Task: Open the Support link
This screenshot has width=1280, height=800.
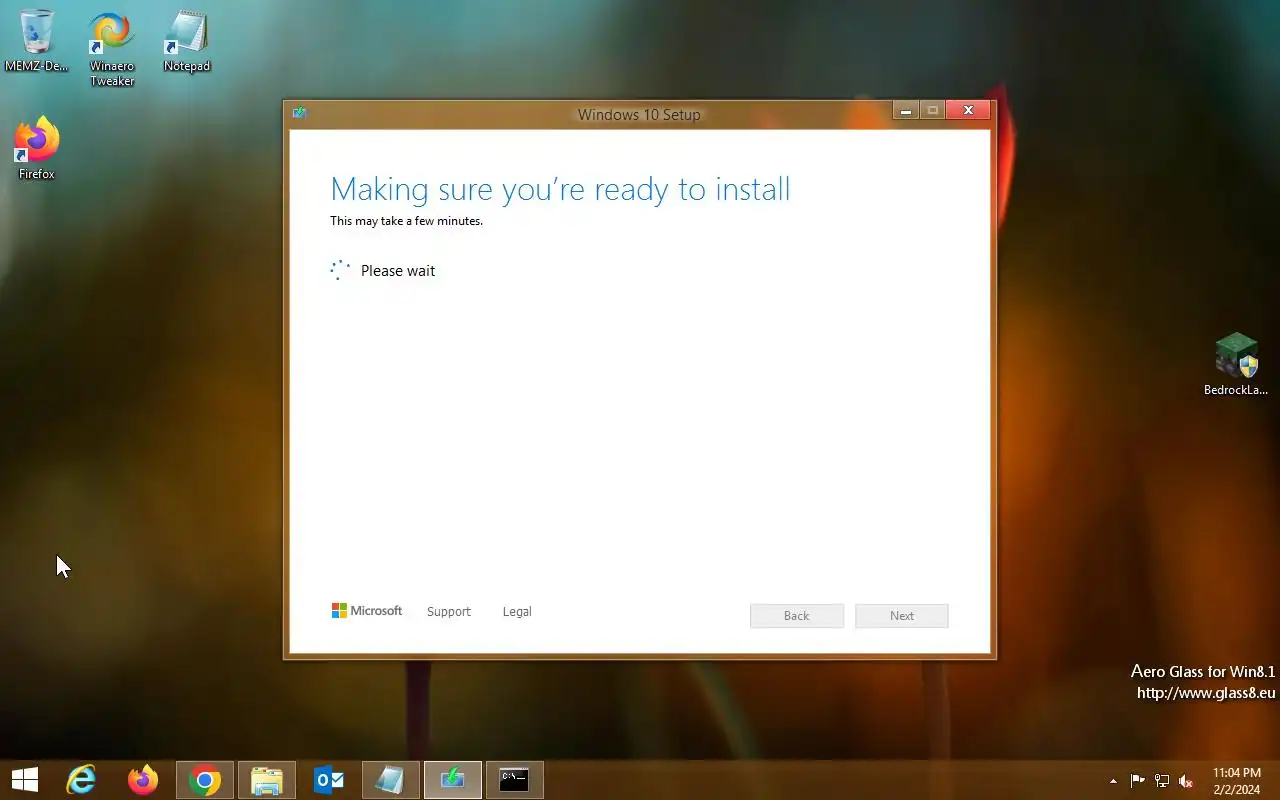Action: pyautogui.click(x=448, y=611)
